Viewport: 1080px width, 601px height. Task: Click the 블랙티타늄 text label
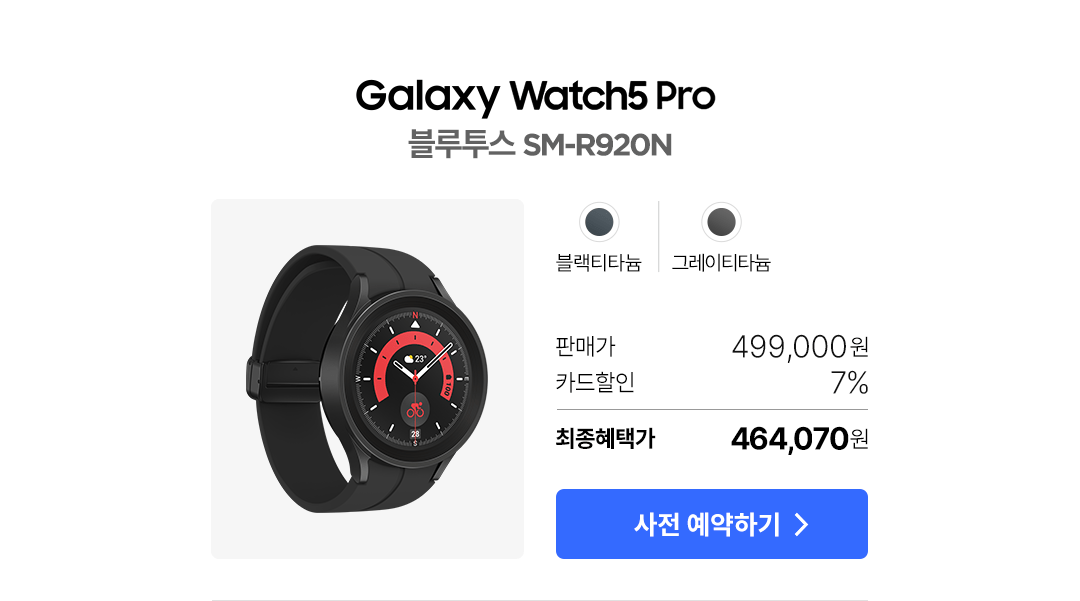click(x=599, y=263)
